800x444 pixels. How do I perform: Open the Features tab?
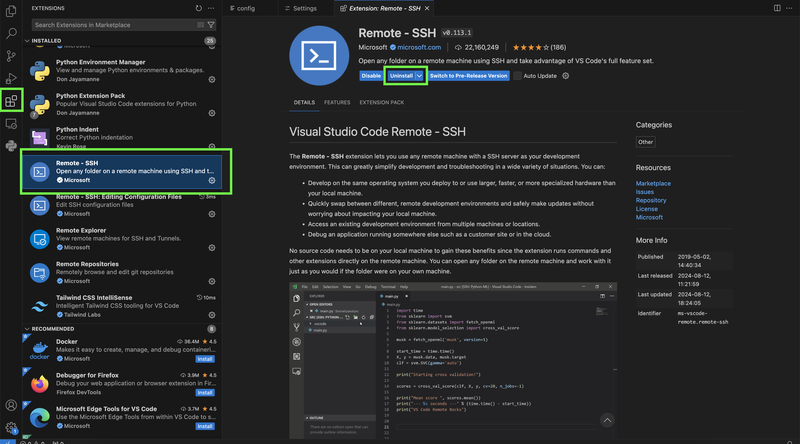click(x=337, y=103)
